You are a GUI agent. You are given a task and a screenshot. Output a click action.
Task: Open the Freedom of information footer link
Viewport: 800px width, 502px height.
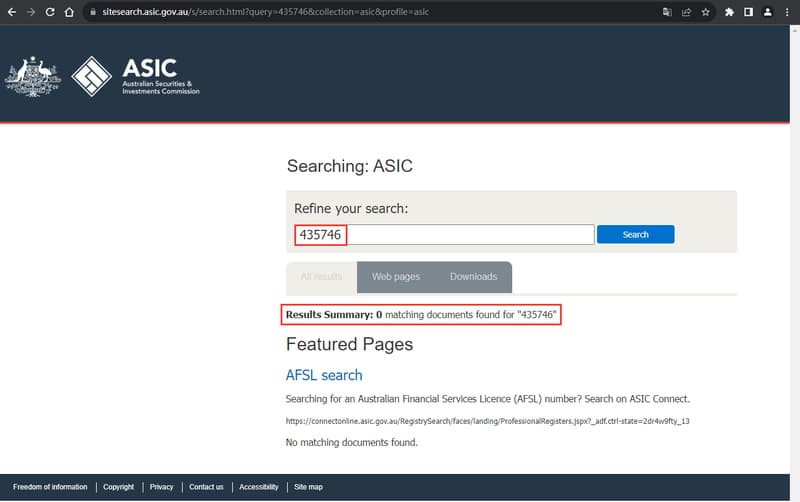[x=50, y=487]
